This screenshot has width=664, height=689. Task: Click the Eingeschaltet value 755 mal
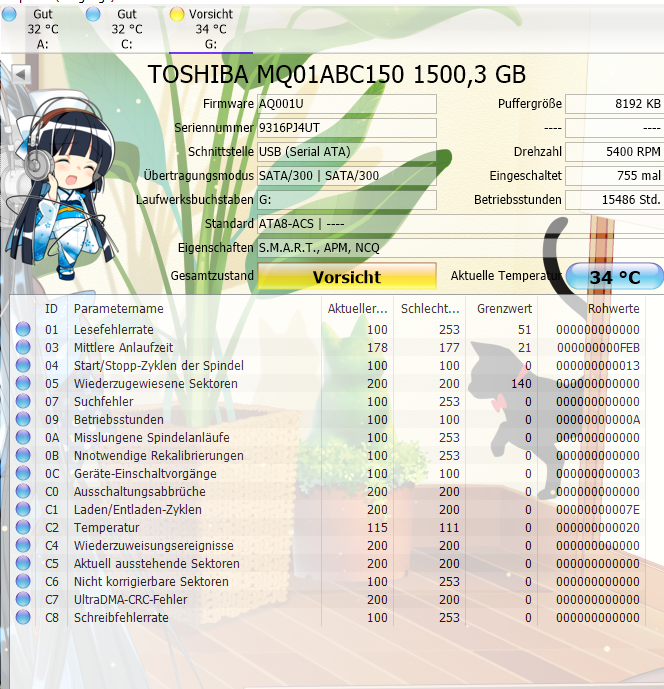tap(614, 176)
